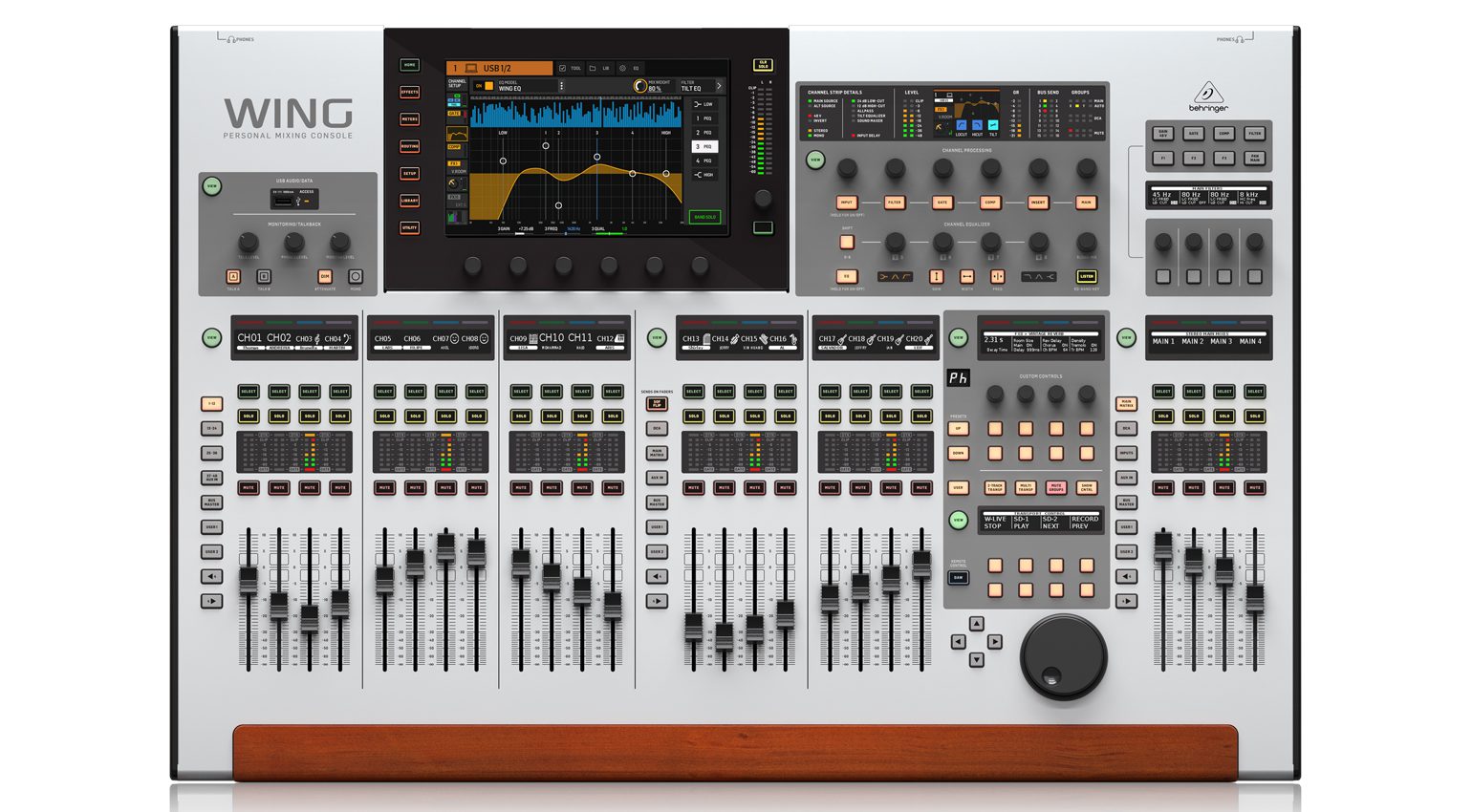
Task: Select EQ band 3 PEQ tab
Action: click(704, 146)
